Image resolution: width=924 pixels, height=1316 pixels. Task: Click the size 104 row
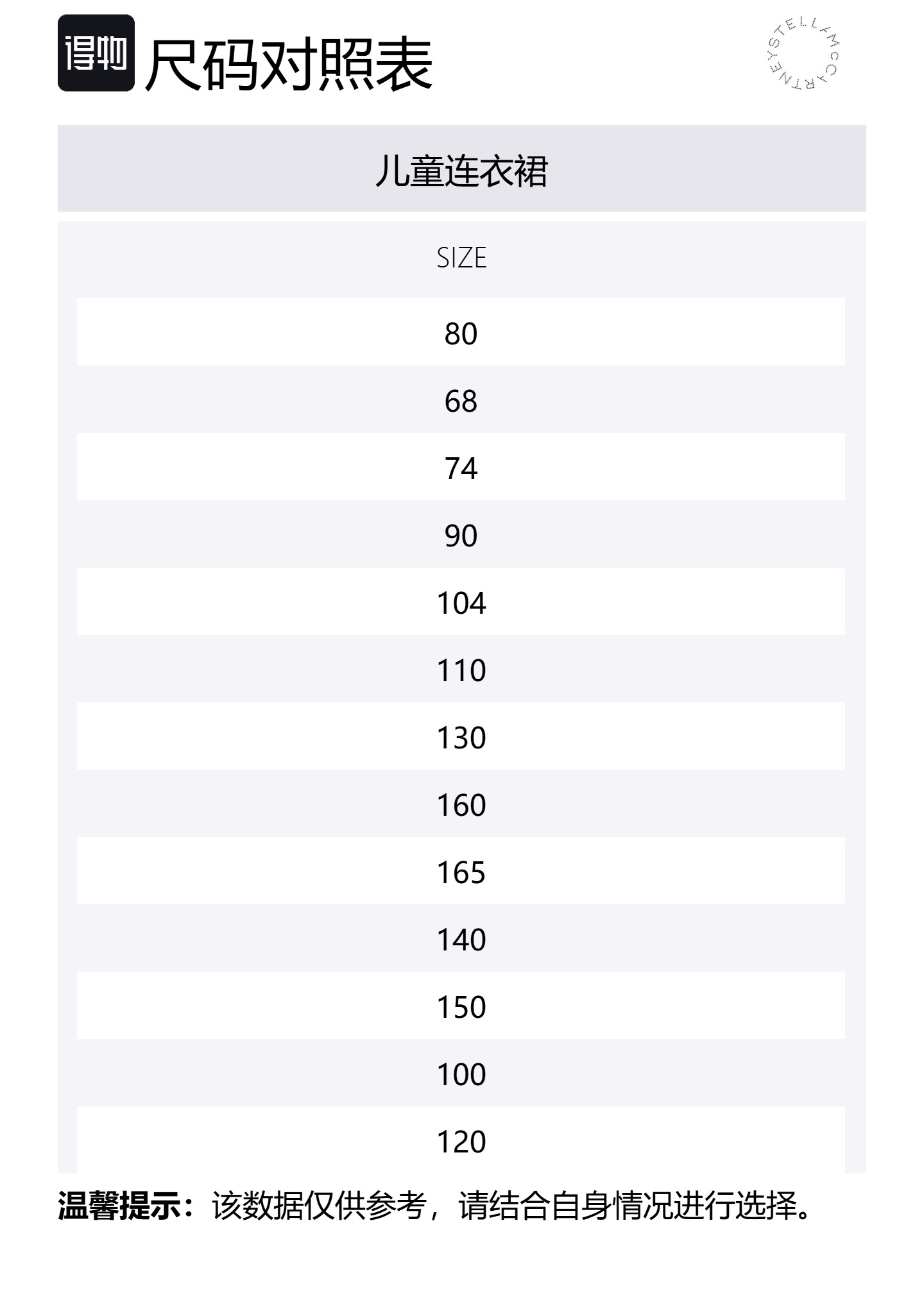click(x=461, y=603)
